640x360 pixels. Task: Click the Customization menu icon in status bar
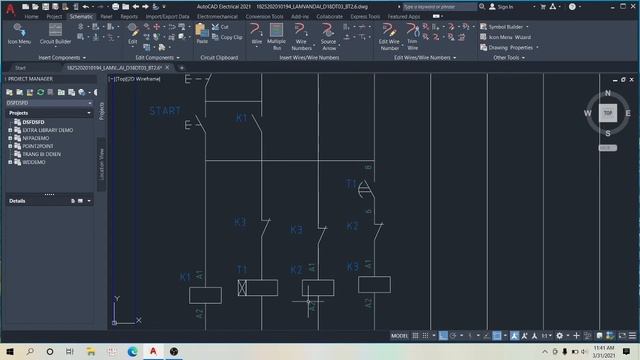[632, 336]
